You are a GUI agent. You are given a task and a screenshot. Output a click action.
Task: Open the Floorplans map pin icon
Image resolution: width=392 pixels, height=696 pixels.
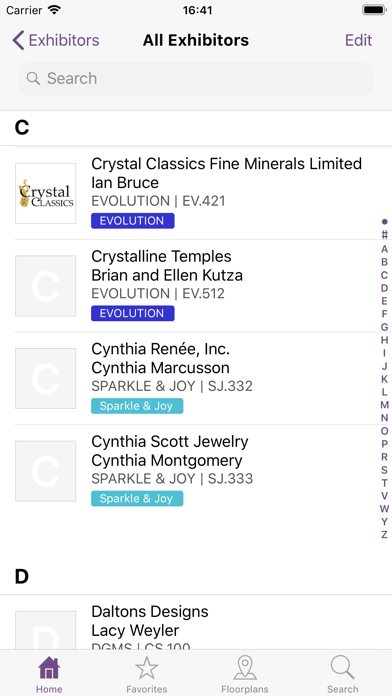pos(245,668)
